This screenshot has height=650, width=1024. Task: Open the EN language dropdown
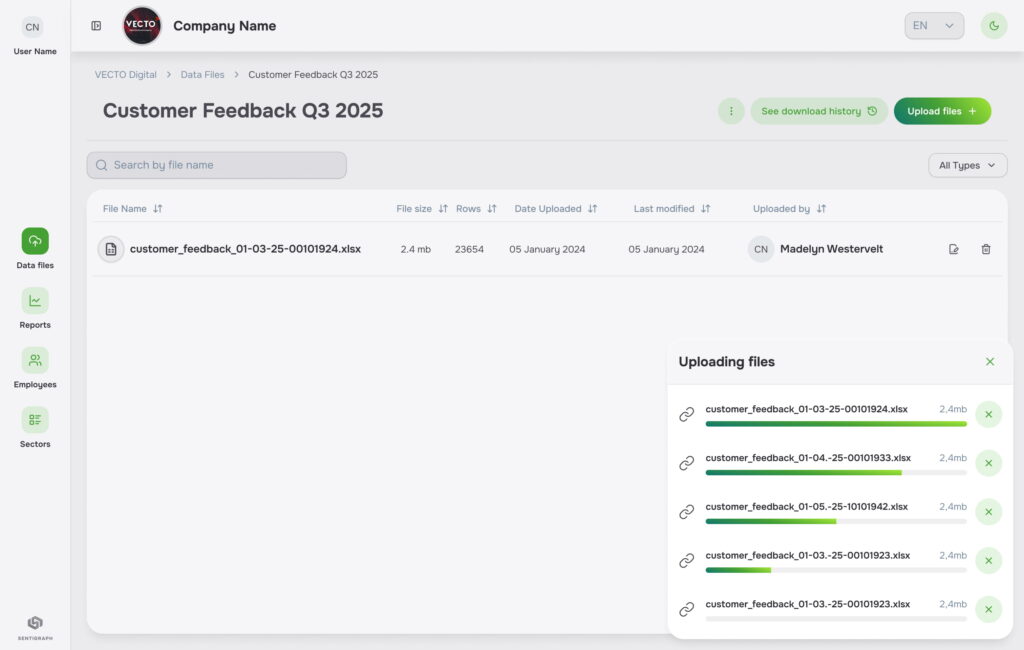[934, 26]
